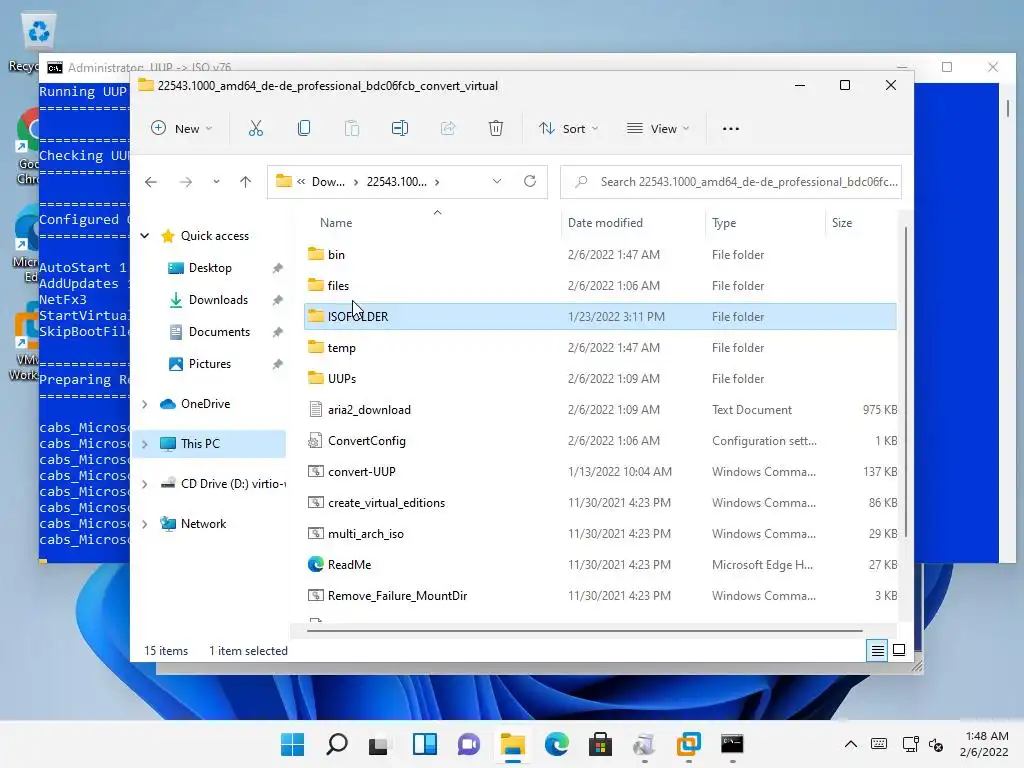
Task: Open New item dropdown
Action: pyautogui.click(x=182, y=129)
